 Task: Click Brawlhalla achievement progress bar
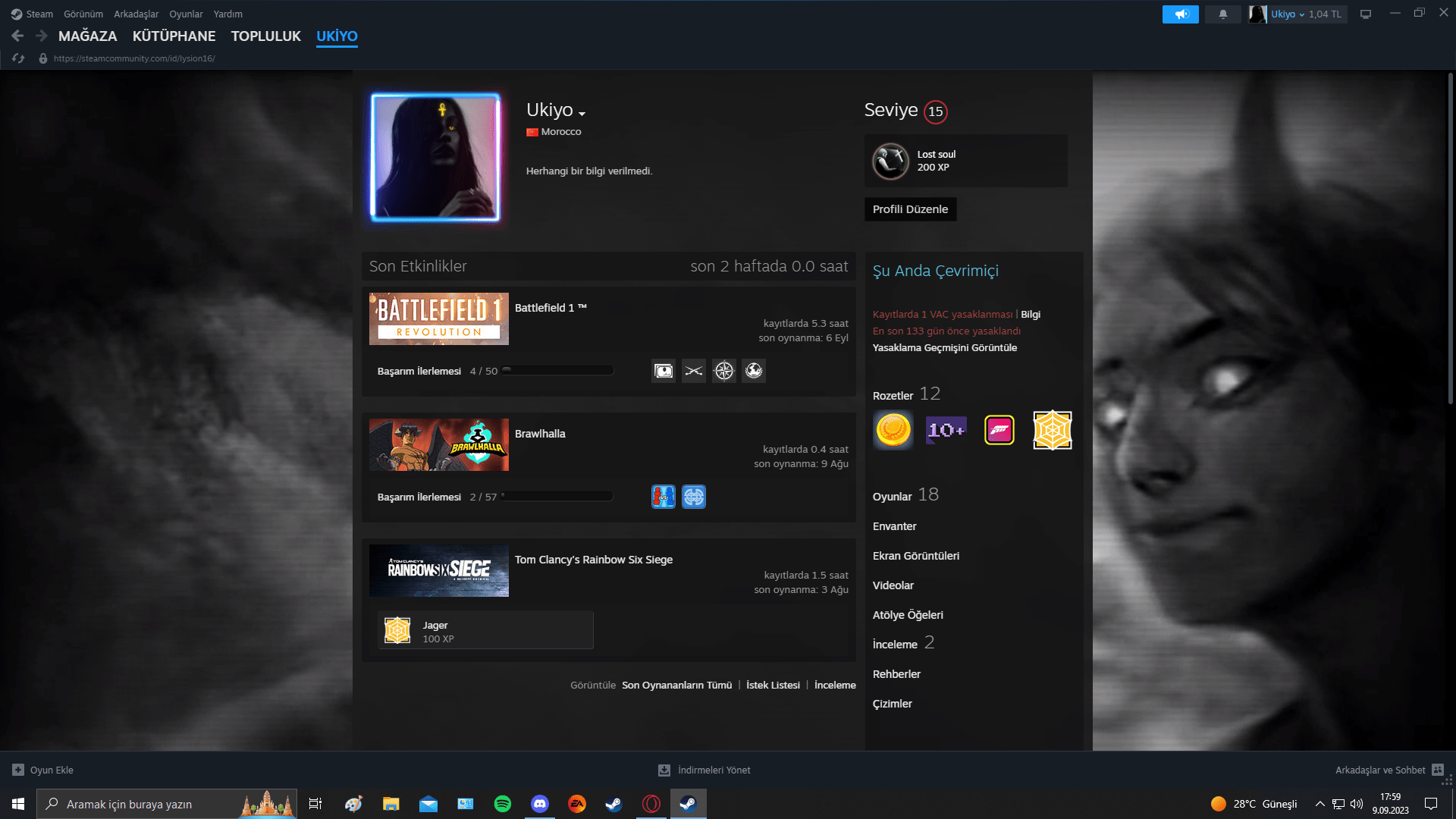(x=557, y=497)
